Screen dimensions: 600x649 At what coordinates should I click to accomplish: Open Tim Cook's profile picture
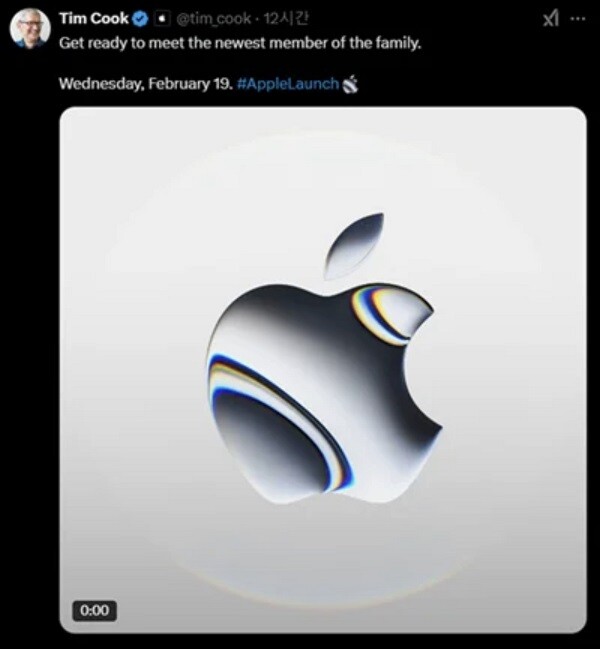(x=30, y=29)
